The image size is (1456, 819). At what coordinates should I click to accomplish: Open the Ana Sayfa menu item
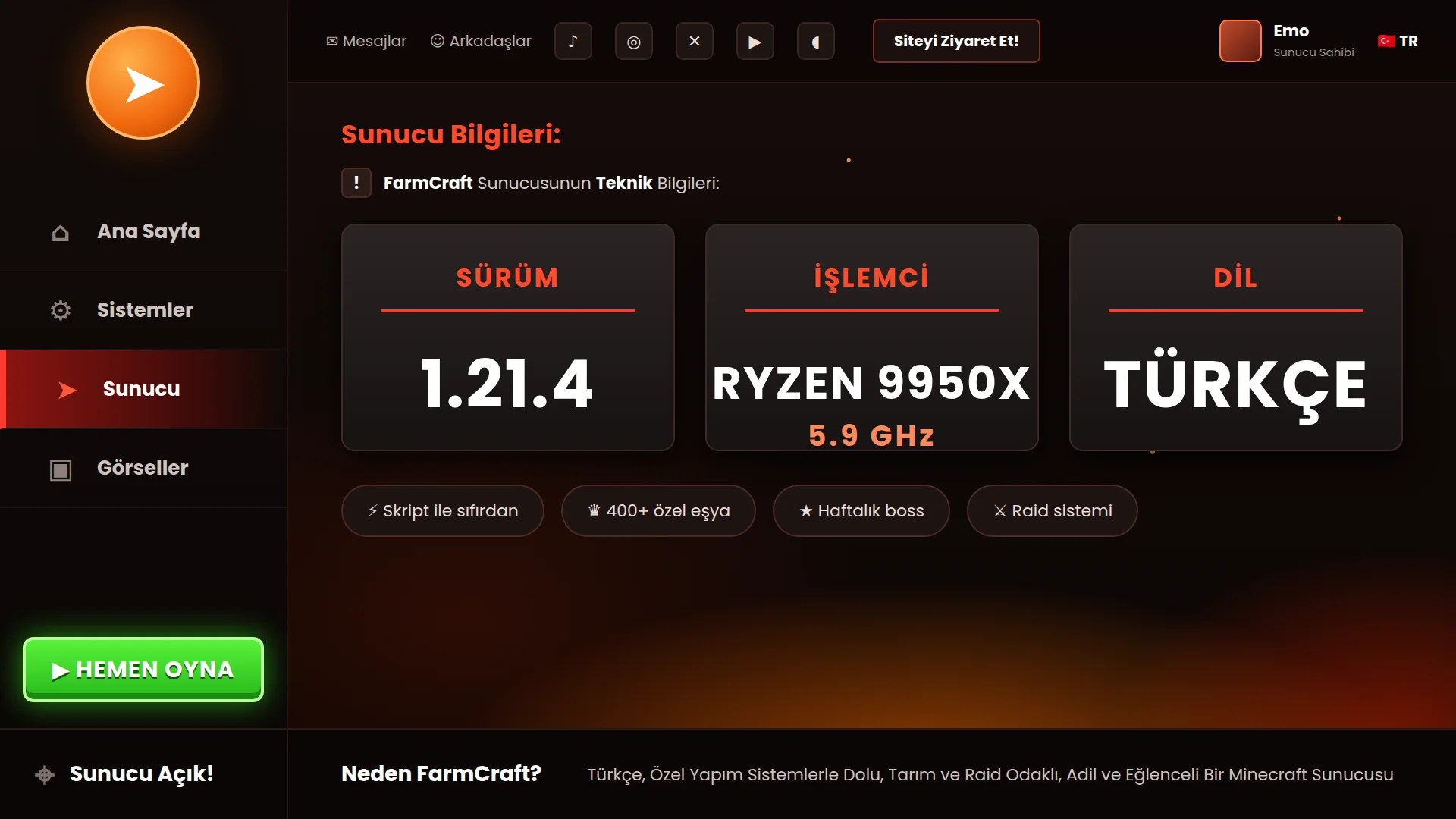coord(143,231)
